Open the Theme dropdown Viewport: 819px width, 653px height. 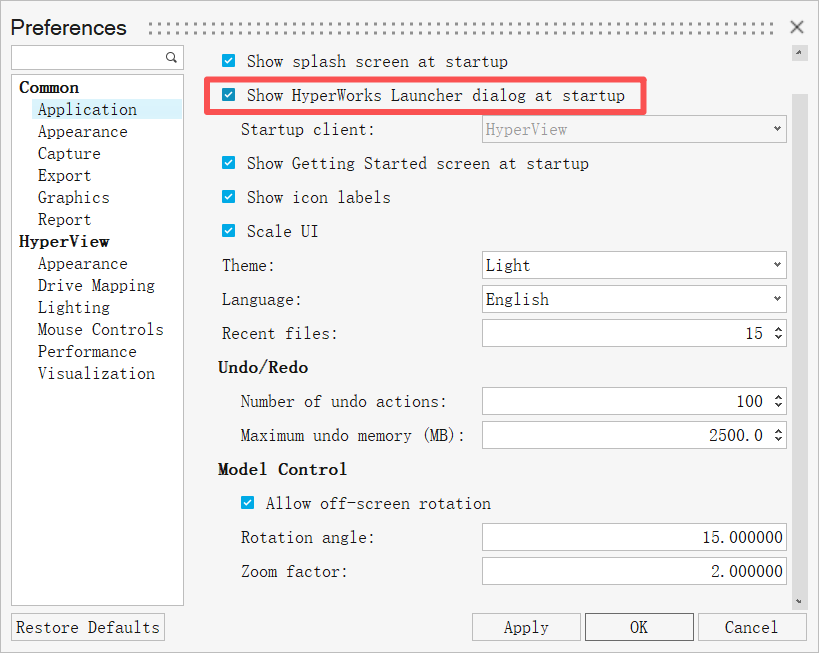coord(634,265)
